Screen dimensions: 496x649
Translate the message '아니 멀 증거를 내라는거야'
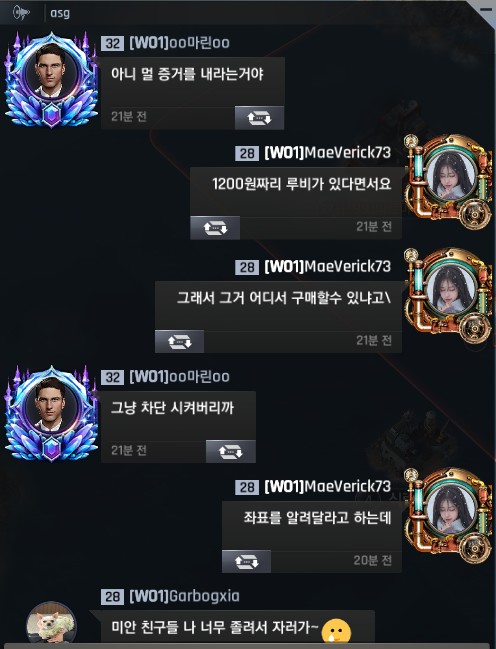(259, 118)
